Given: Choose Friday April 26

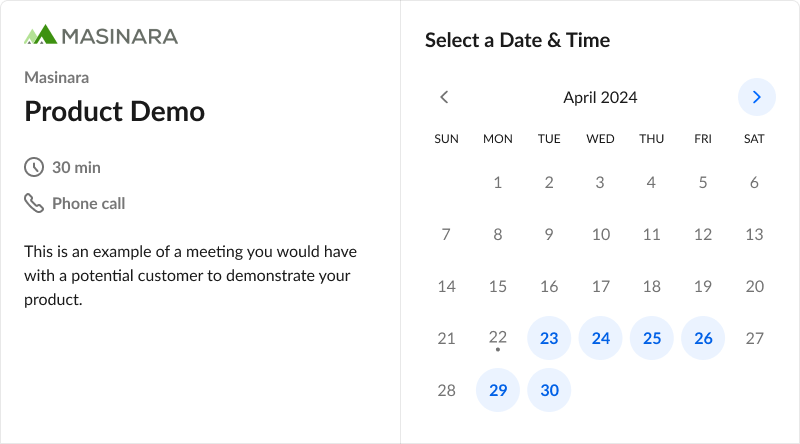Looking at the screenshot, I should coord(703,338).
